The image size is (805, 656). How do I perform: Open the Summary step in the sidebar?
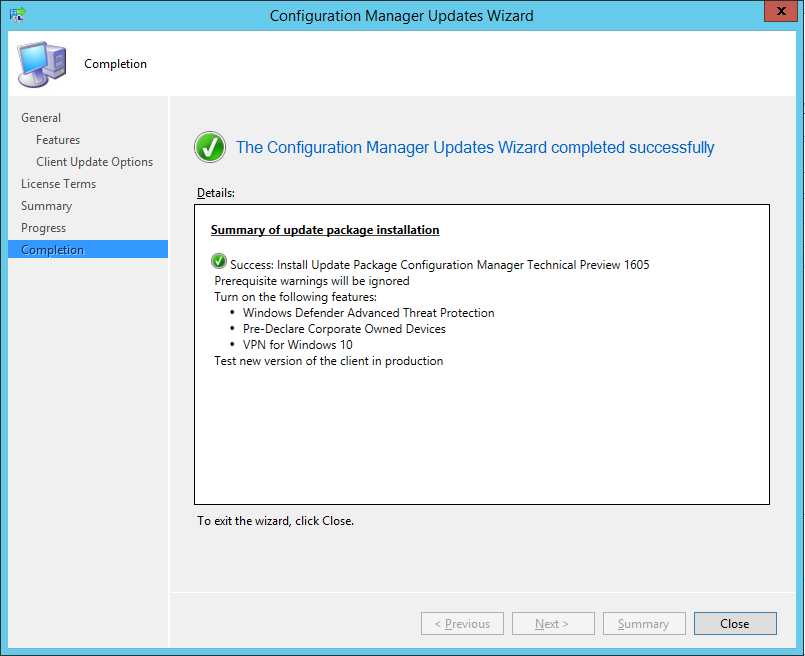pyautogui.click(x=47, y=206)
